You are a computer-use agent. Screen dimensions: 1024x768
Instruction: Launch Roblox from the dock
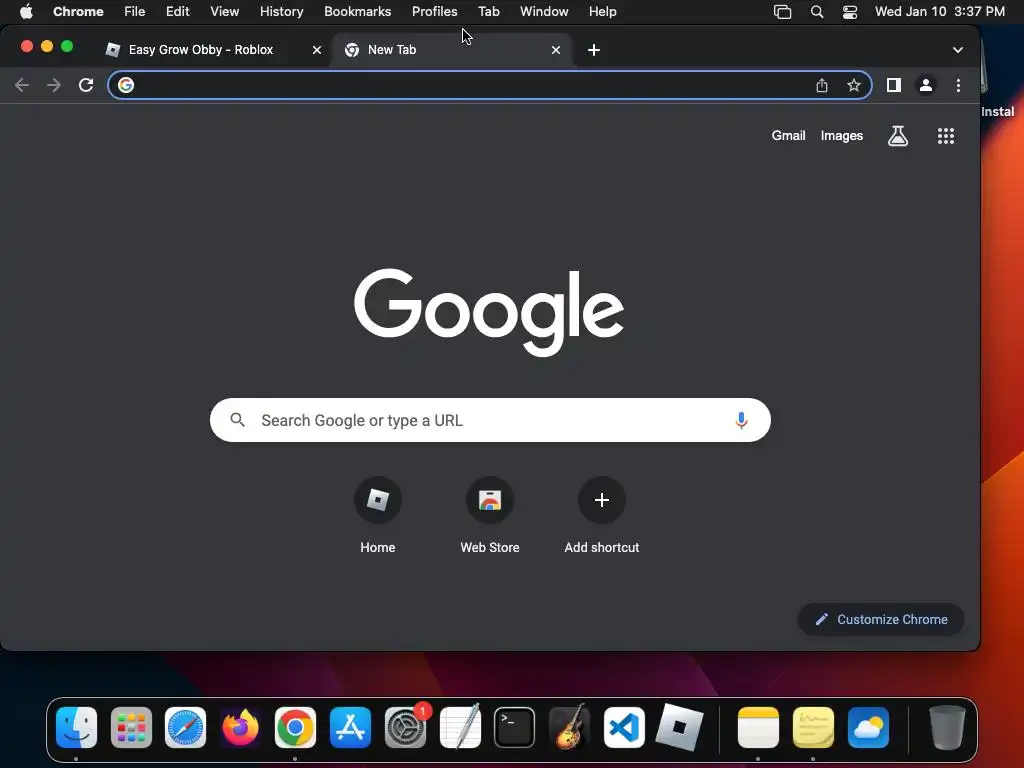click(x=679, y=727)
